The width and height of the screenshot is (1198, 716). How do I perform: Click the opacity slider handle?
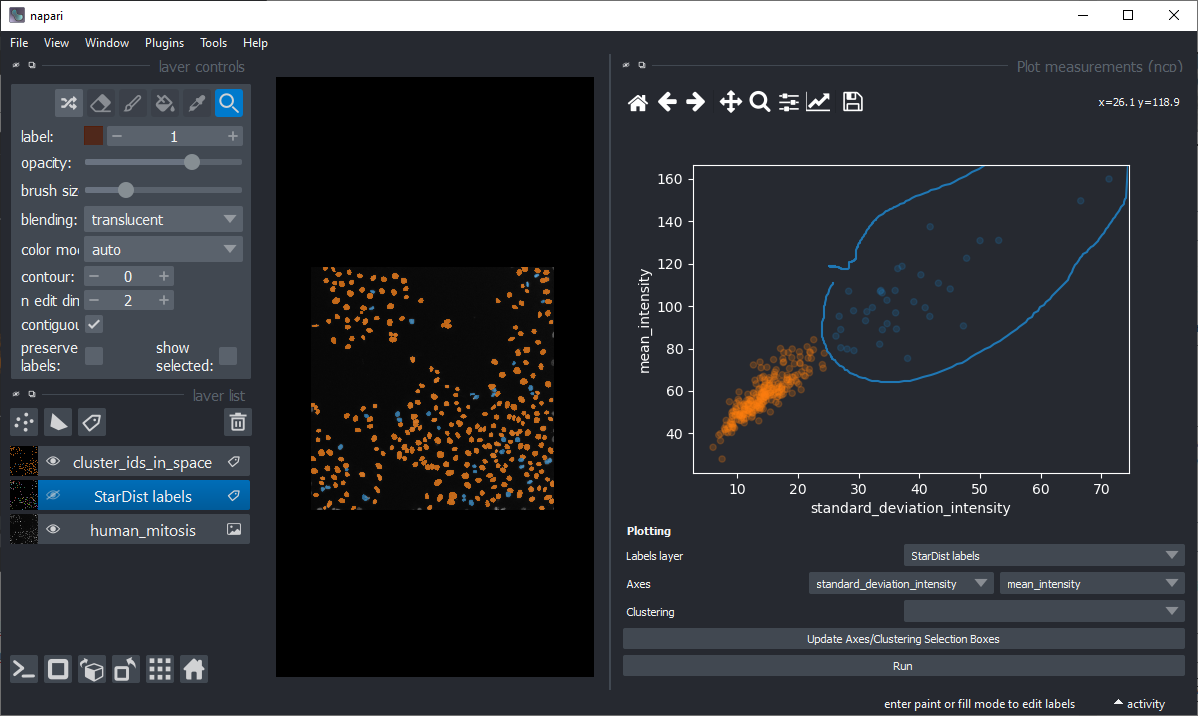[192, 162]
